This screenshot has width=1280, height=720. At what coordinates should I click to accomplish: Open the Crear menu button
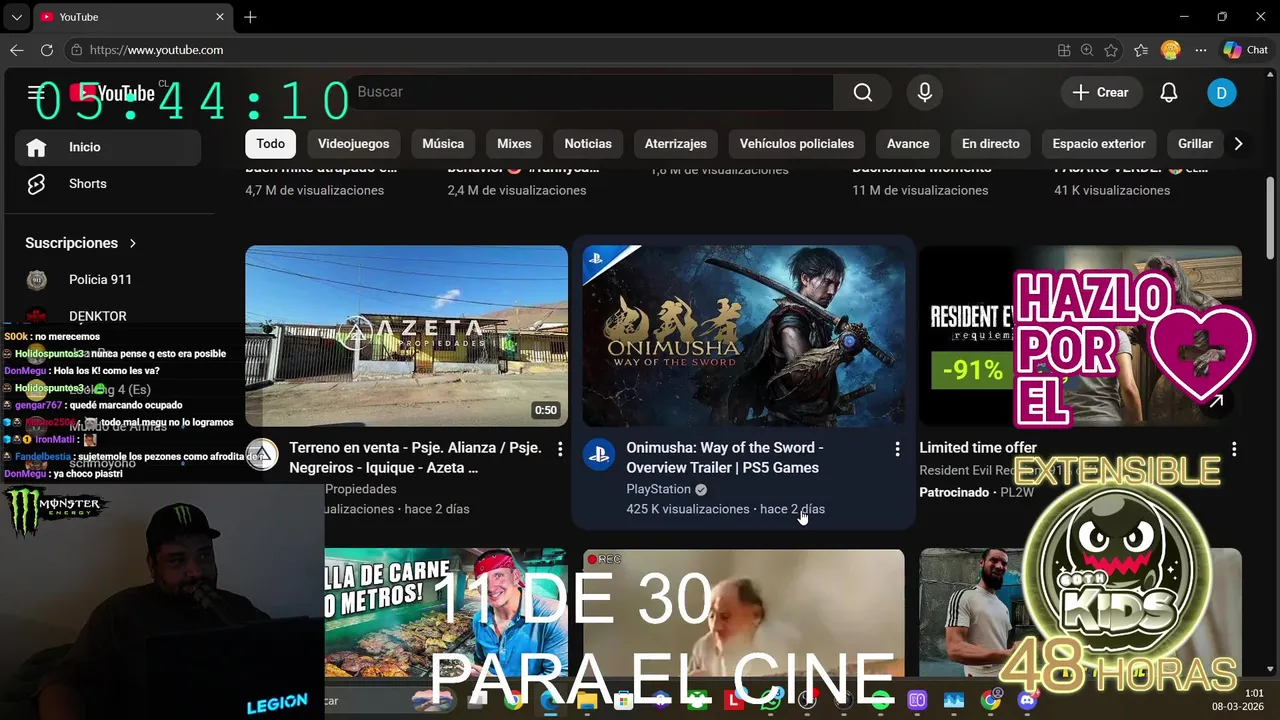[x=1100, y=92]
